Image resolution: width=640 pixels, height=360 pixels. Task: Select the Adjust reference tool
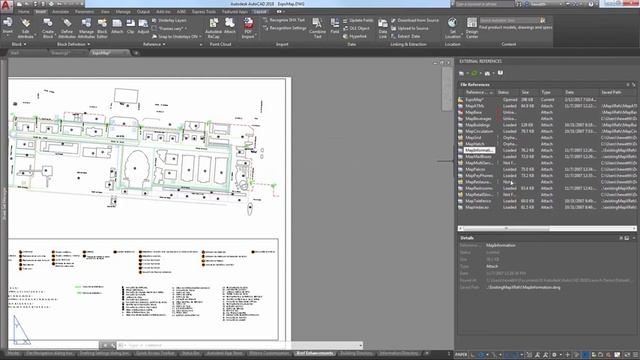[x=143, y=25]
